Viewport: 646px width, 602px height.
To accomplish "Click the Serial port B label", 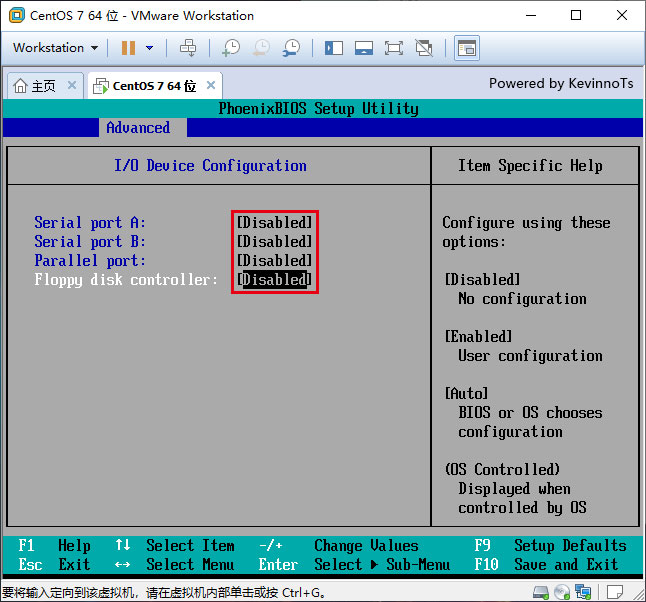I will tap(90, 242).
